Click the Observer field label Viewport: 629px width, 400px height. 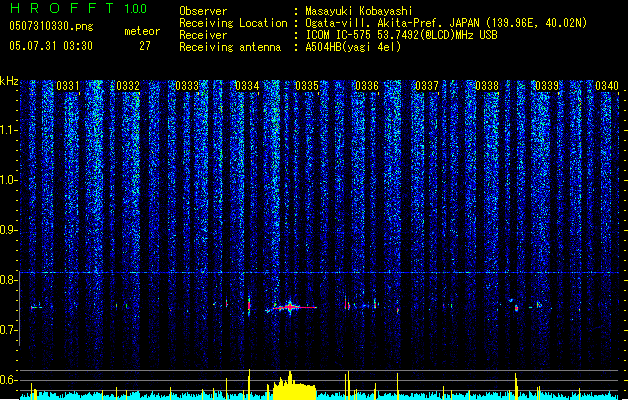203,11
